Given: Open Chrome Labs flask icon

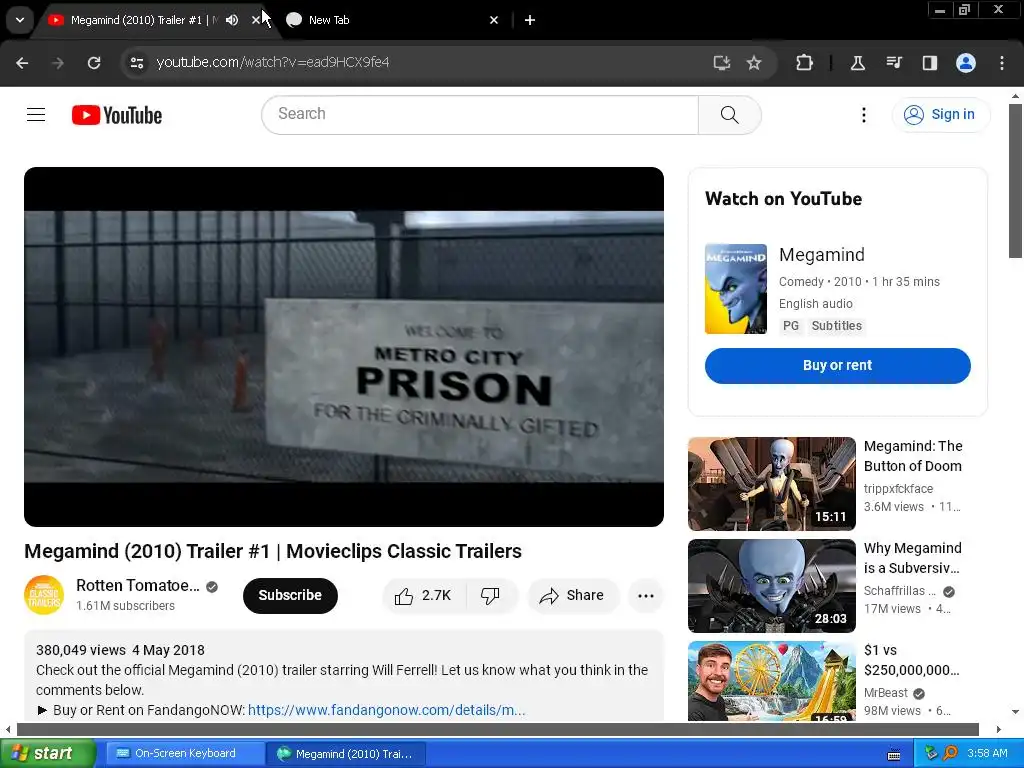Looking at the screenshot, I should click(857, 63).
